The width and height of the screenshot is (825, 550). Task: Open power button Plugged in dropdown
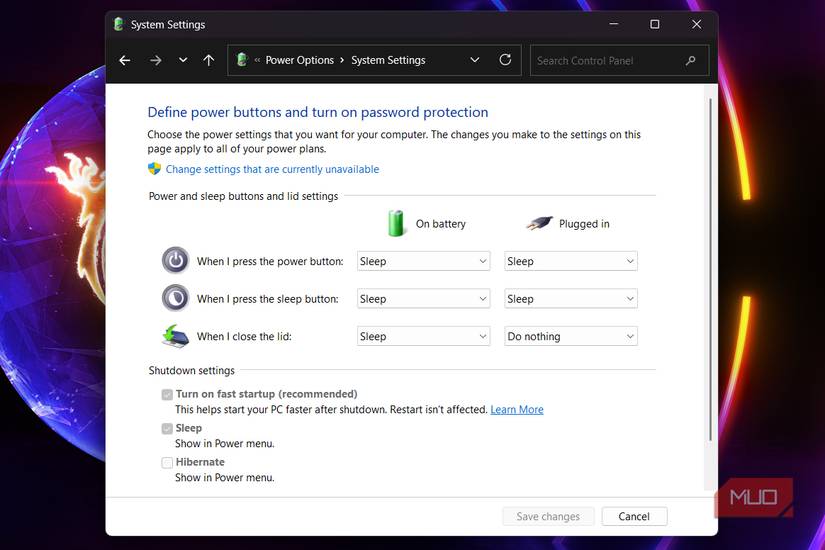[x=571, y=261]
